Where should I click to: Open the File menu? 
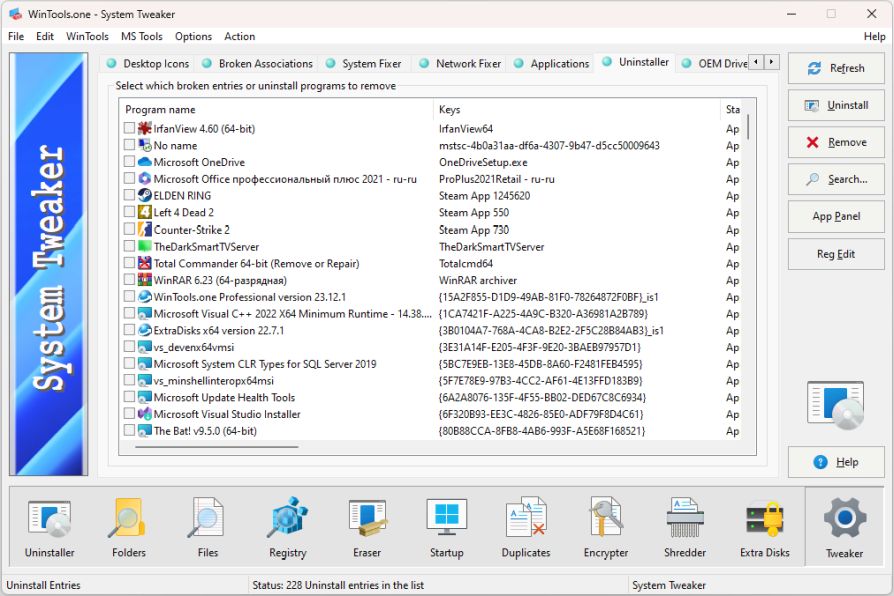coord(16,37)
